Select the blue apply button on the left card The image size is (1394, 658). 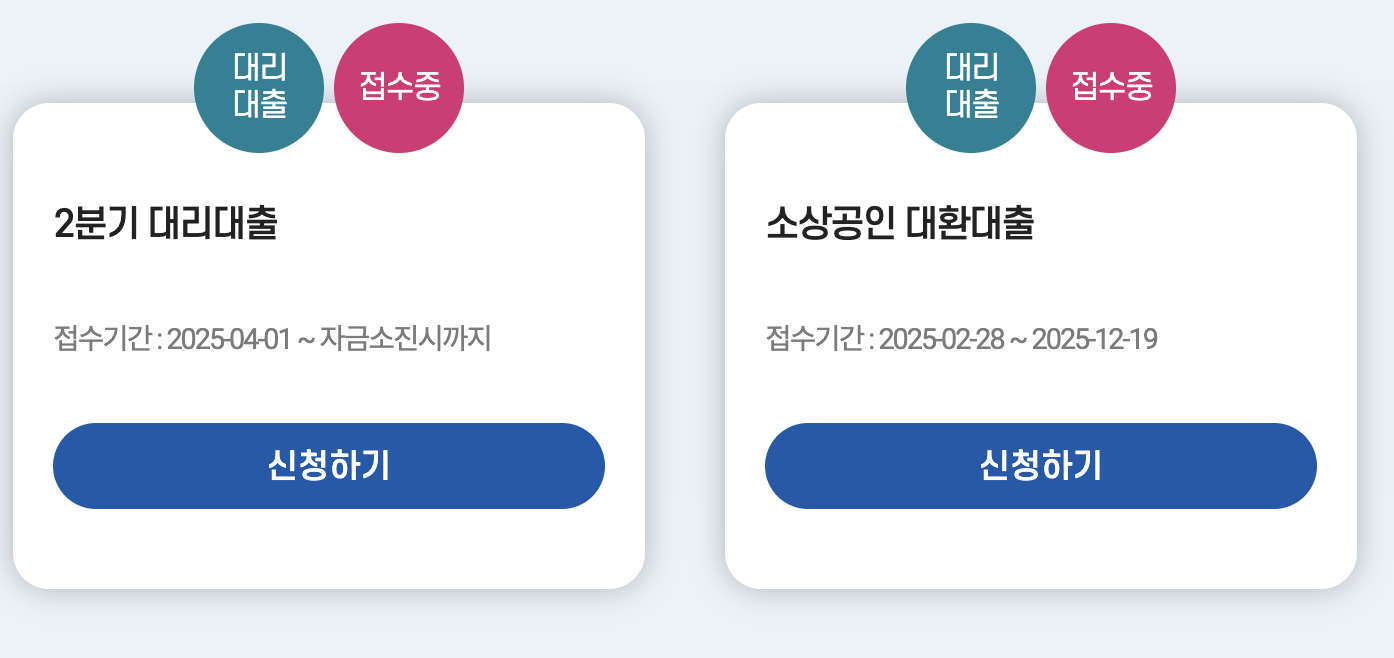328,465
